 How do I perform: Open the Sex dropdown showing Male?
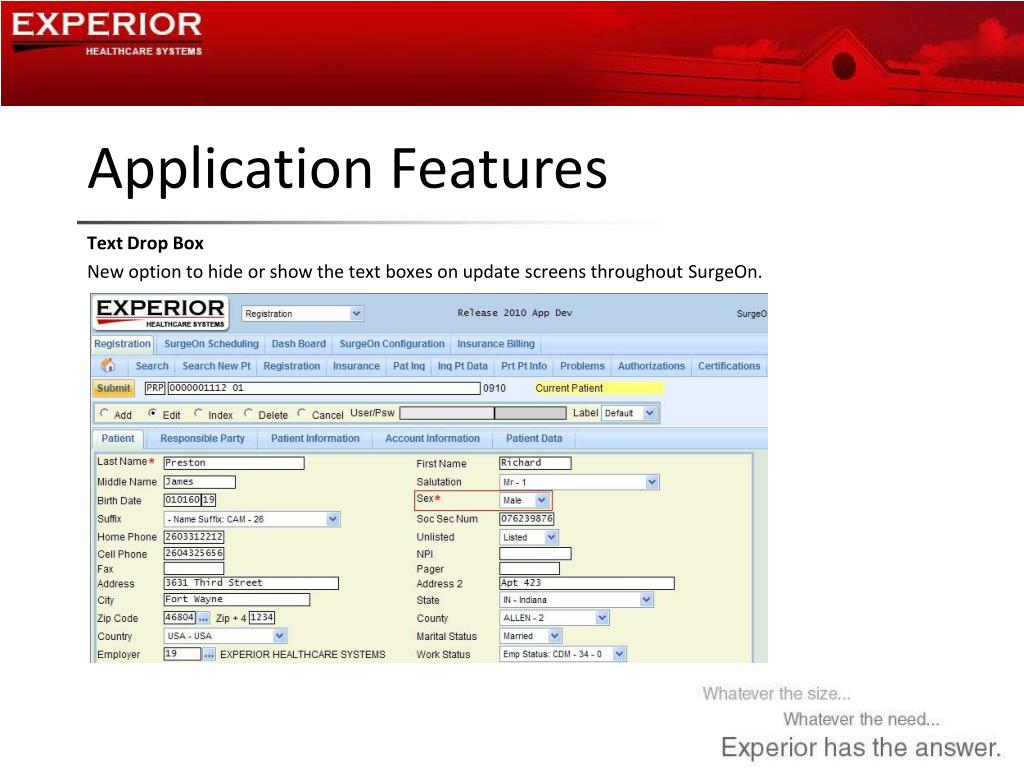(x=524, y=500)
